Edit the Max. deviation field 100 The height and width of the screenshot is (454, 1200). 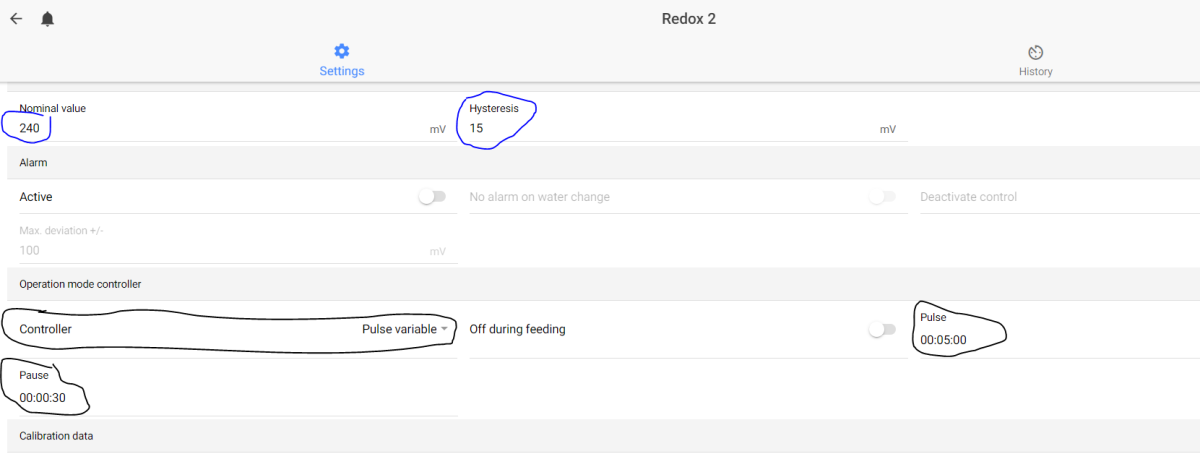(x=233, y=251)
